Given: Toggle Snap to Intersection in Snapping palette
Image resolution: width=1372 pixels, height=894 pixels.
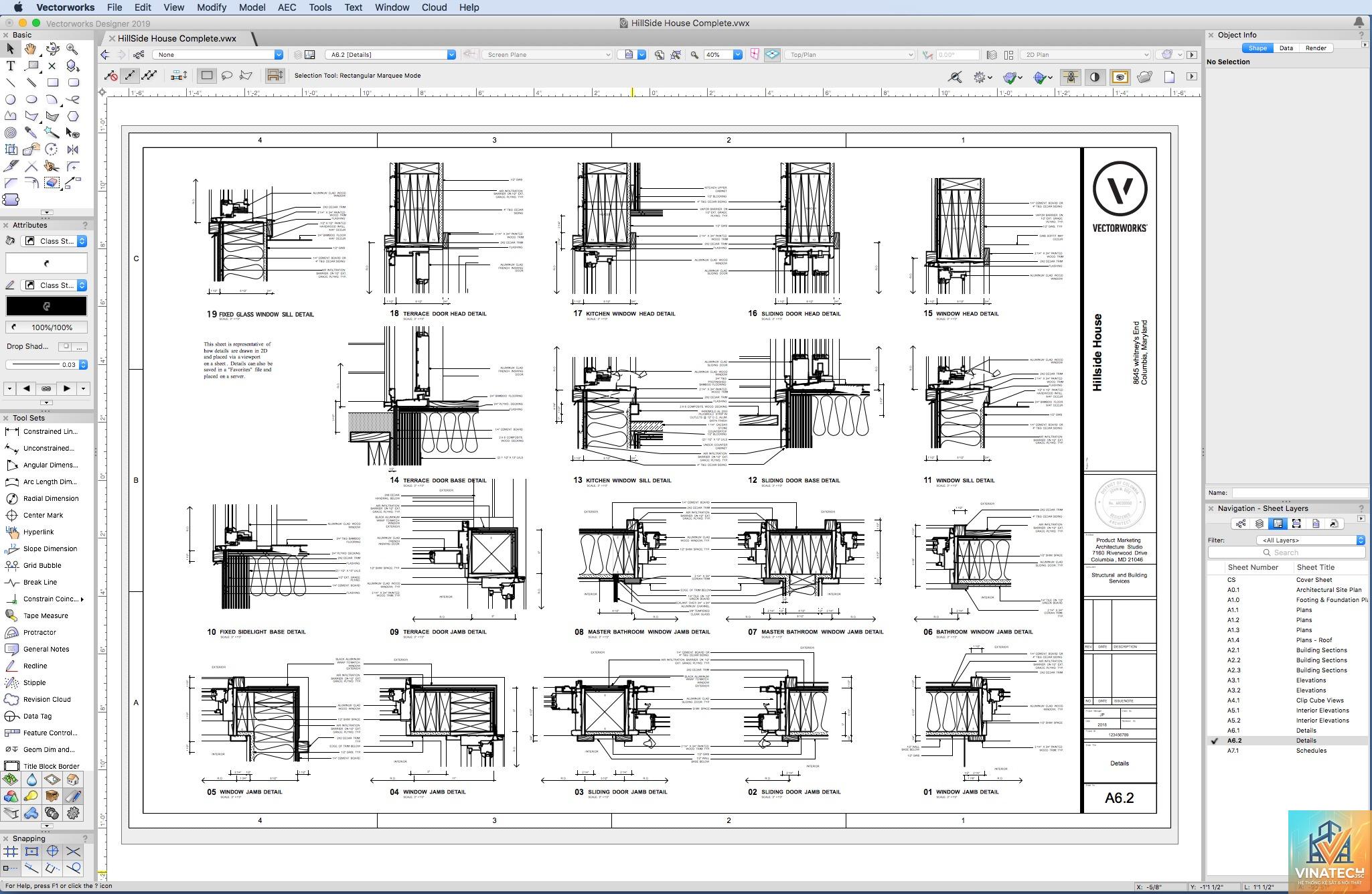Looking at the screenshot, I should click(73, 852).
